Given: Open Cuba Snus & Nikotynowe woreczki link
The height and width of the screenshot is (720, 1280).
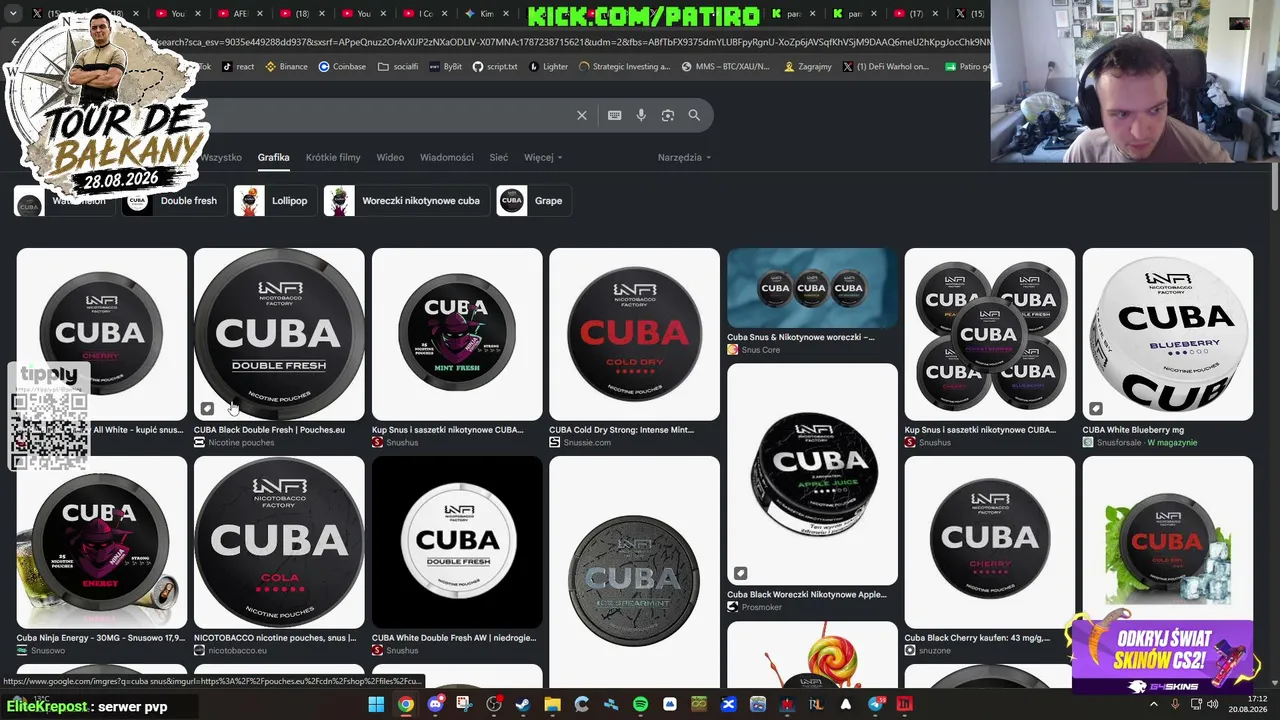Looking at the screenshot, I should [800, 337].
